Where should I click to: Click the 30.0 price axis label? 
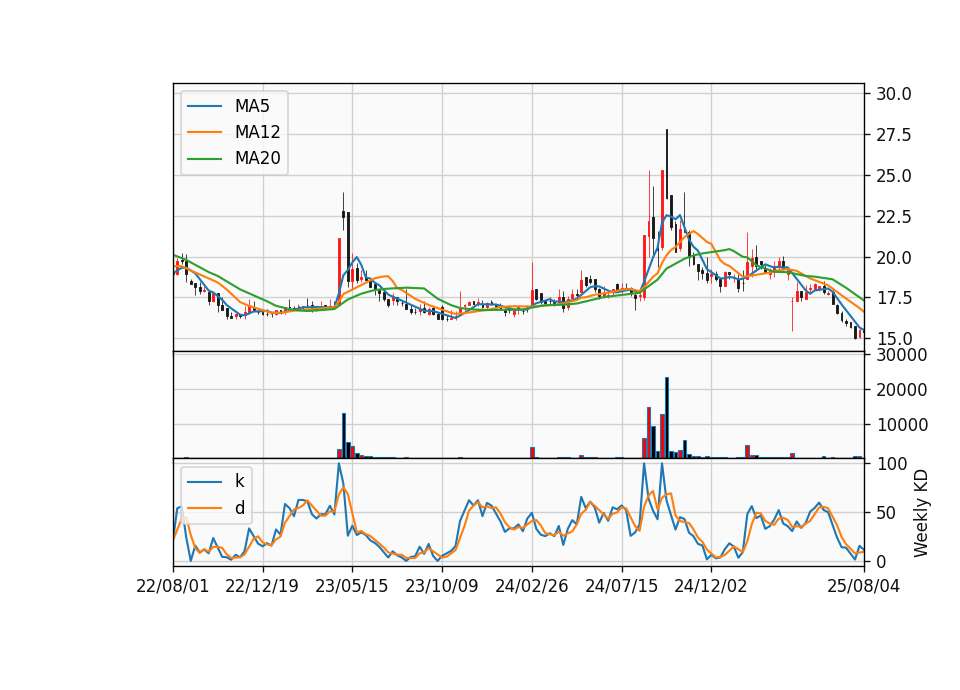894,94
